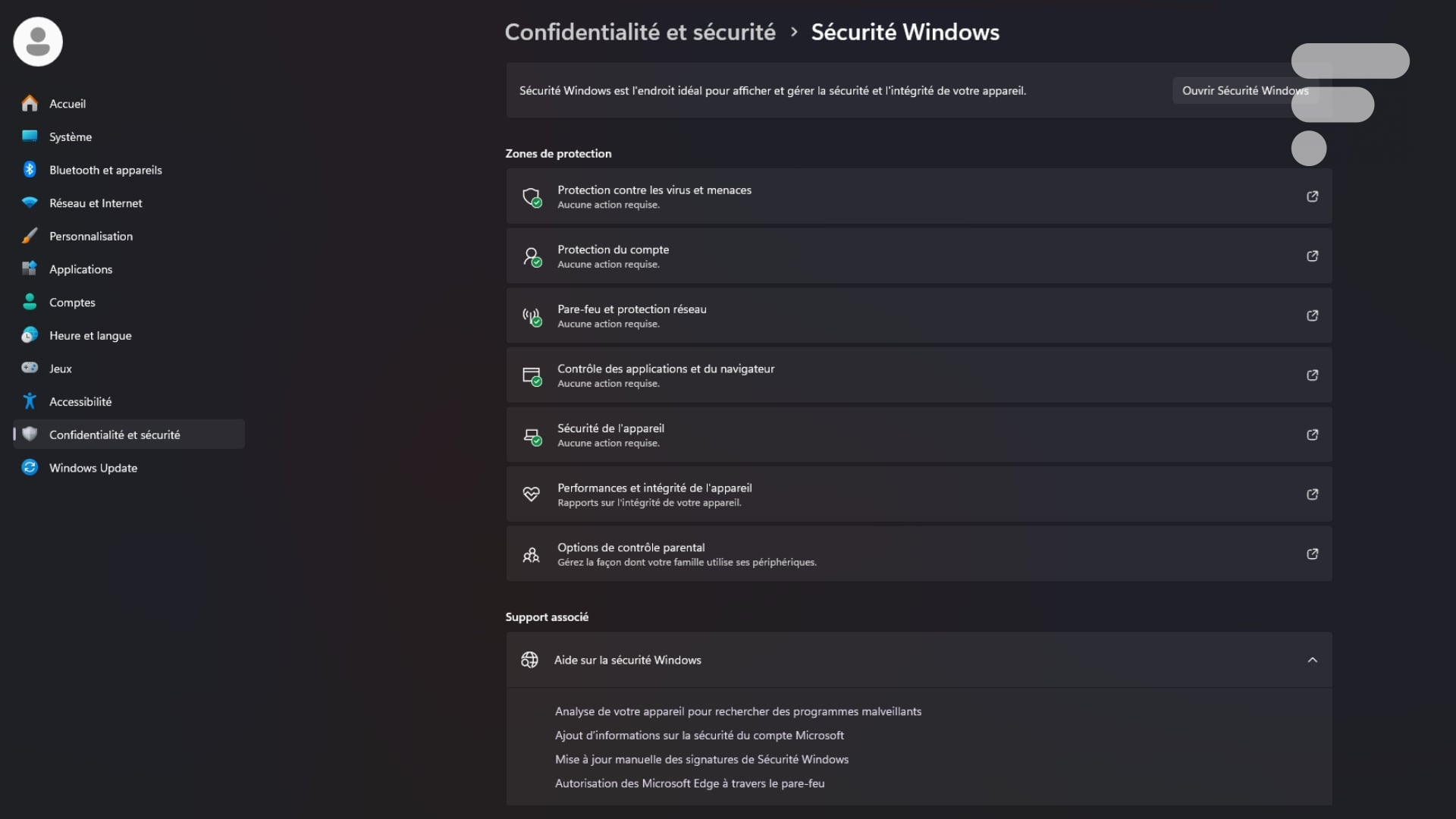Select the "Protection du compte" user icon
This screenshot has height=819, width=1456.
coord(532,256)
